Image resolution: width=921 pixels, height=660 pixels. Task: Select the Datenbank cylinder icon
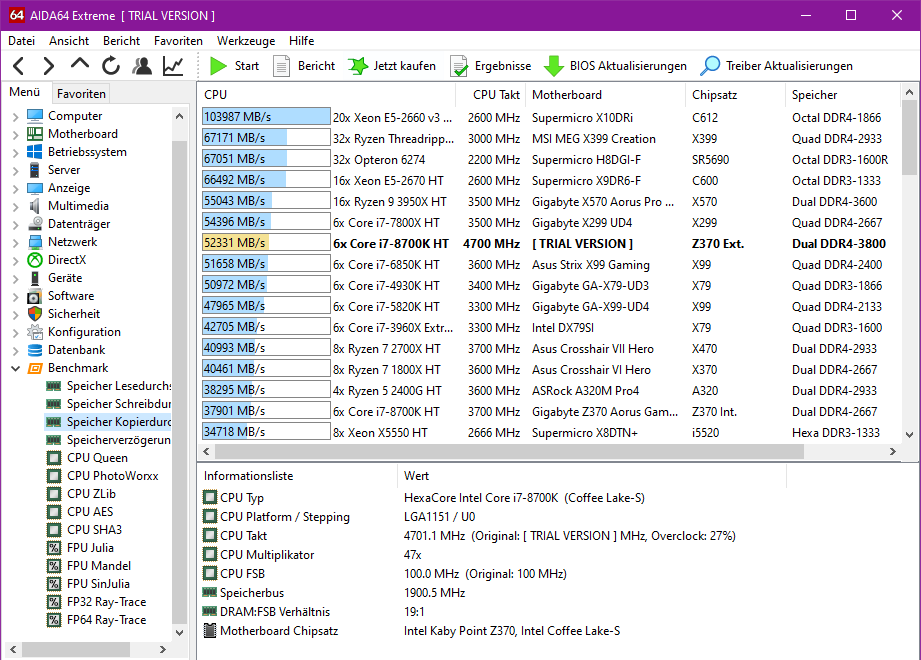[35, 350]
